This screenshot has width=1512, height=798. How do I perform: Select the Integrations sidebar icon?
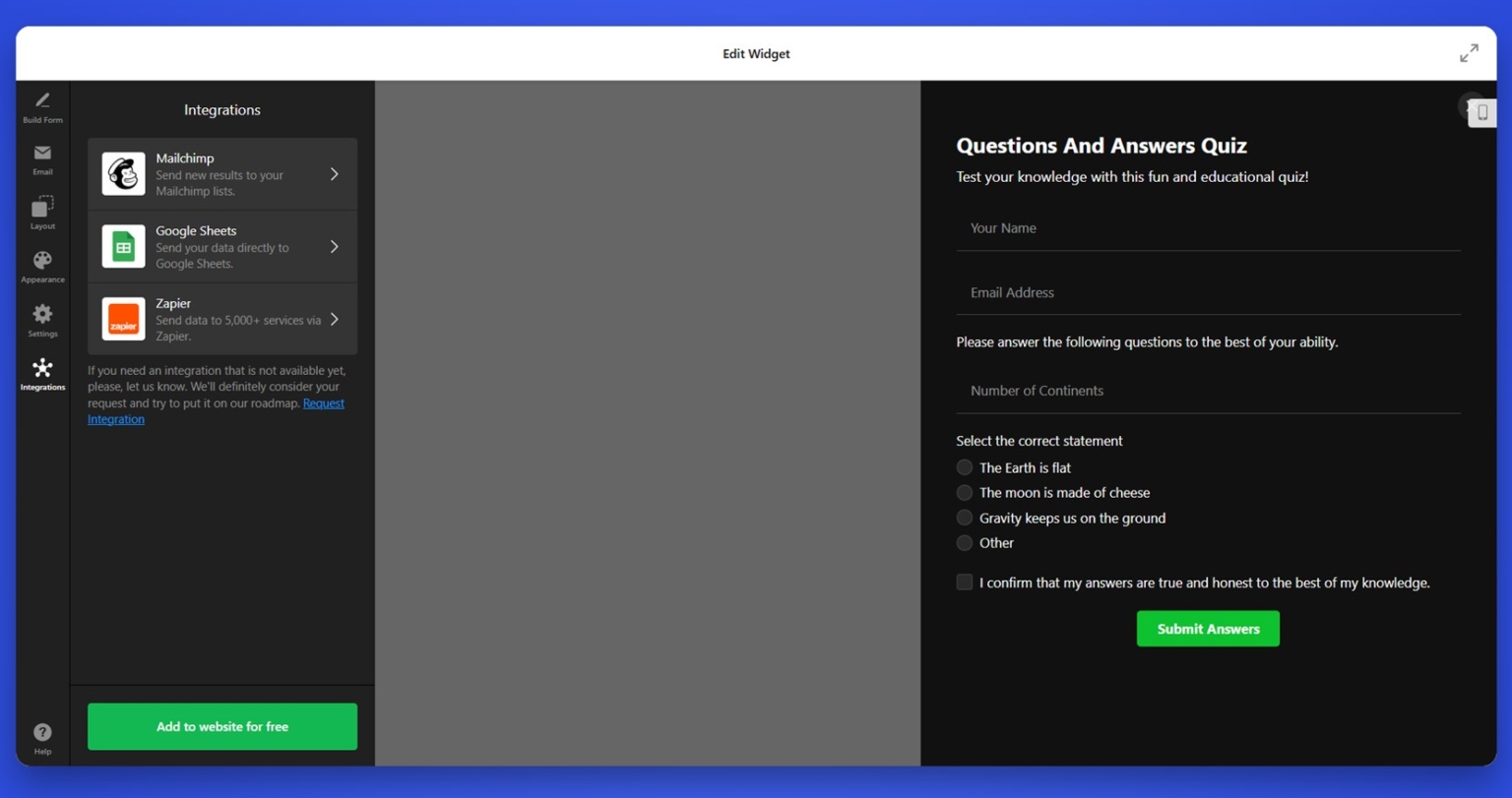coord(42,374)
